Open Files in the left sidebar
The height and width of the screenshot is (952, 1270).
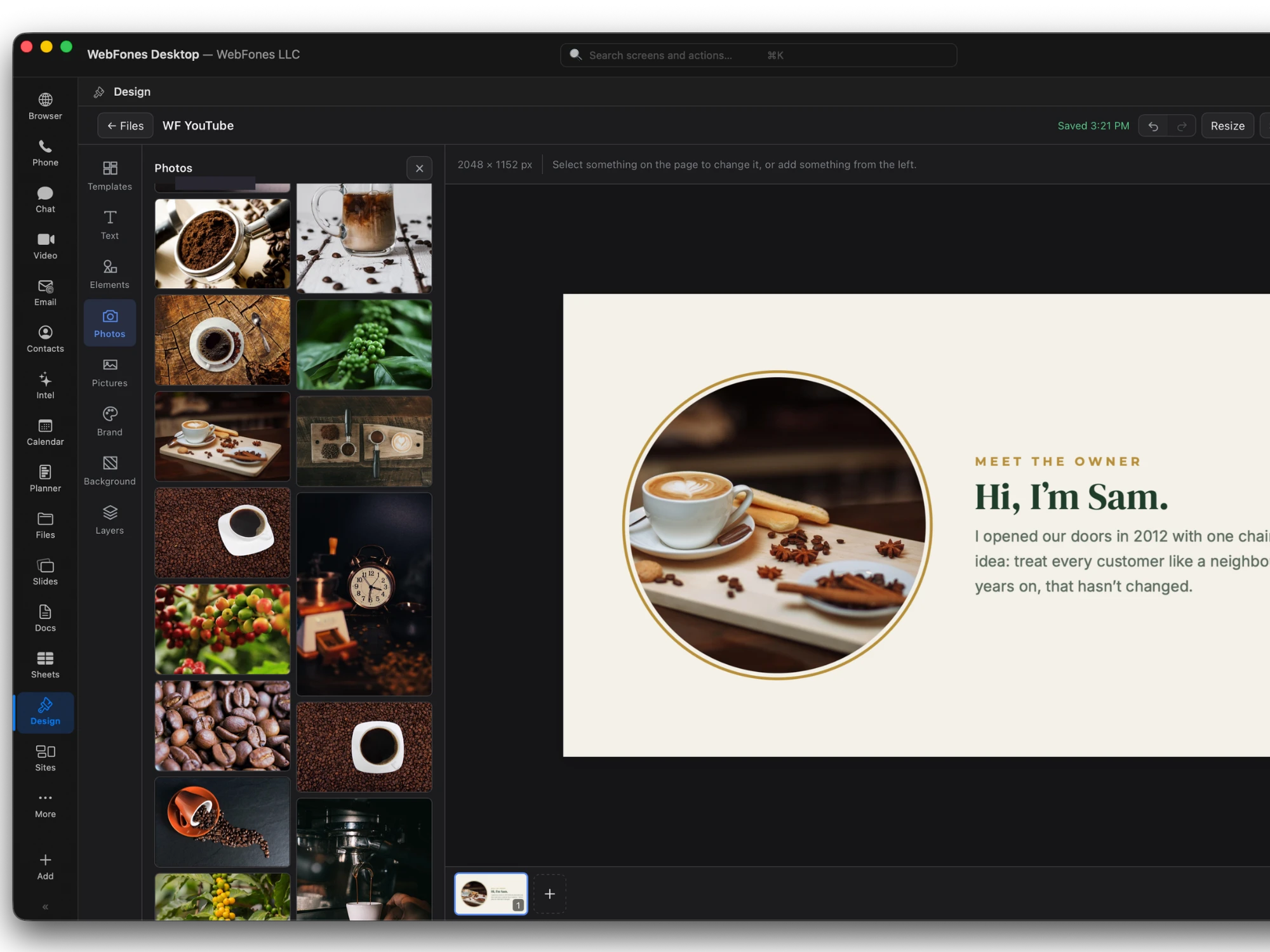(x=45, y=526)
